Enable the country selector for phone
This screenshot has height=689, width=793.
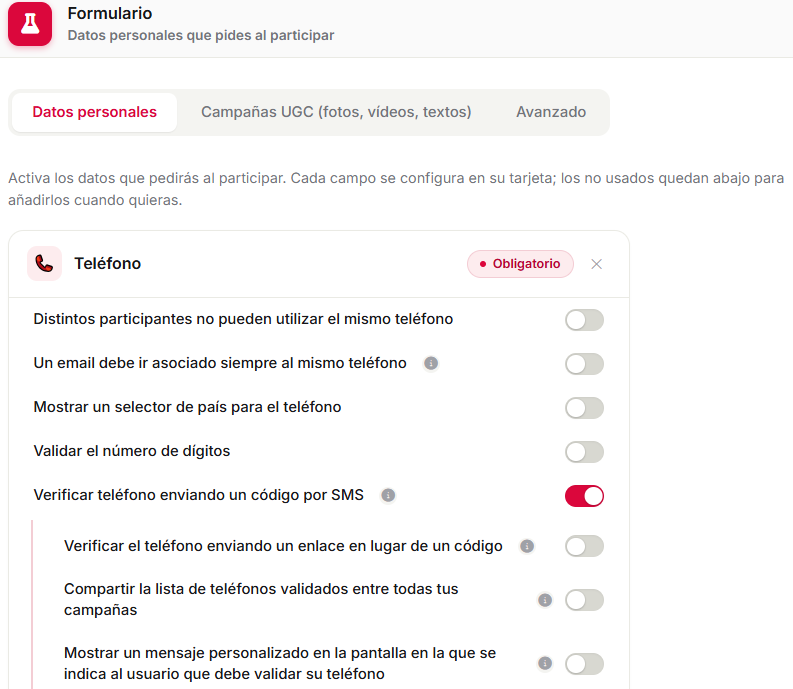pos(584,408)
